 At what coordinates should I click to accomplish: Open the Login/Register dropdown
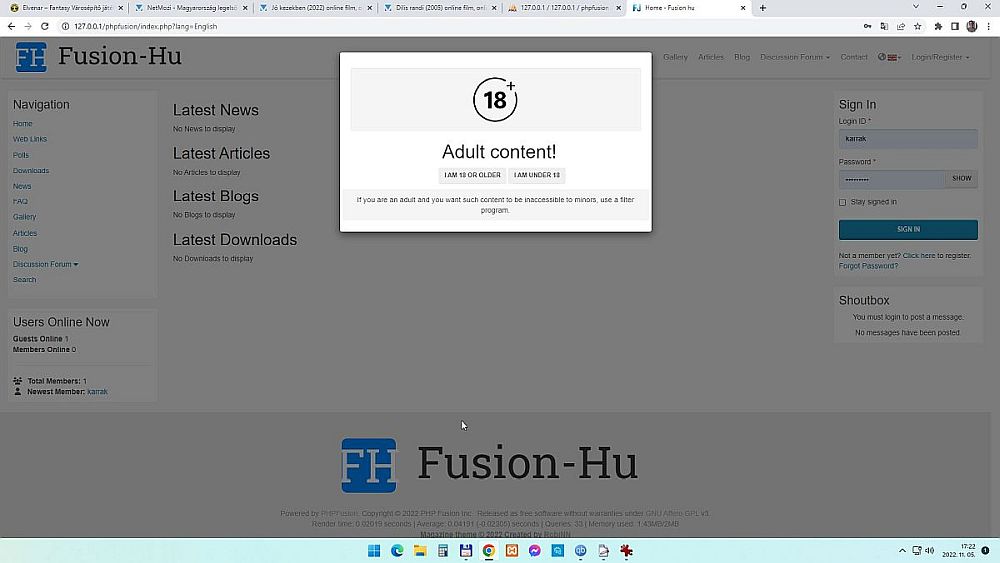tap(939, 57)
